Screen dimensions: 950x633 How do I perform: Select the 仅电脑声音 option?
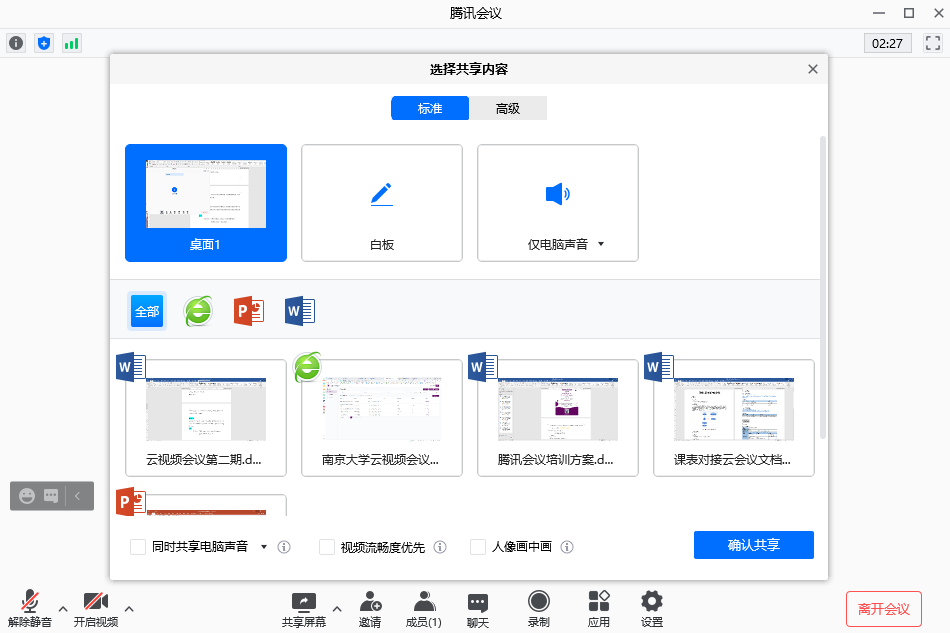tap(557, 203)
